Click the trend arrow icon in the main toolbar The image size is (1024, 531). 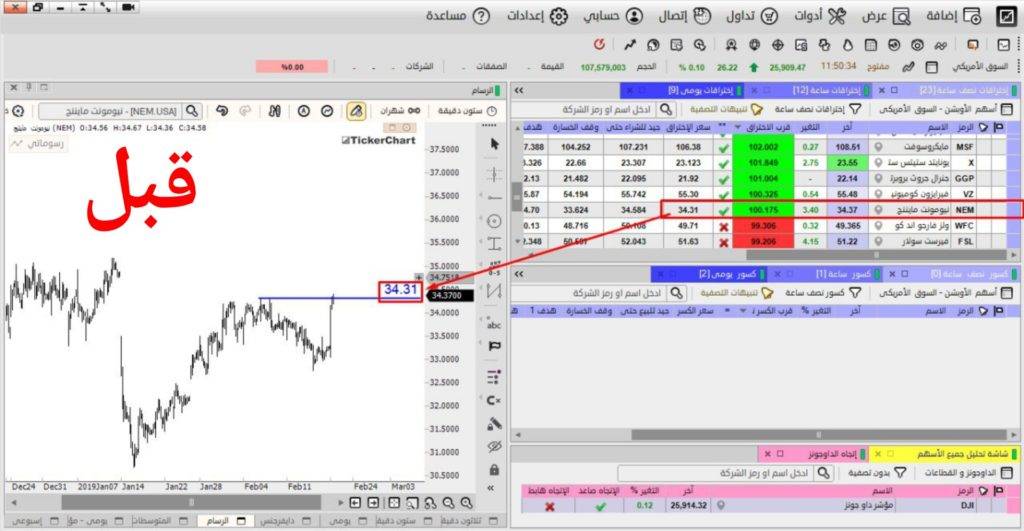pos(630,45)
